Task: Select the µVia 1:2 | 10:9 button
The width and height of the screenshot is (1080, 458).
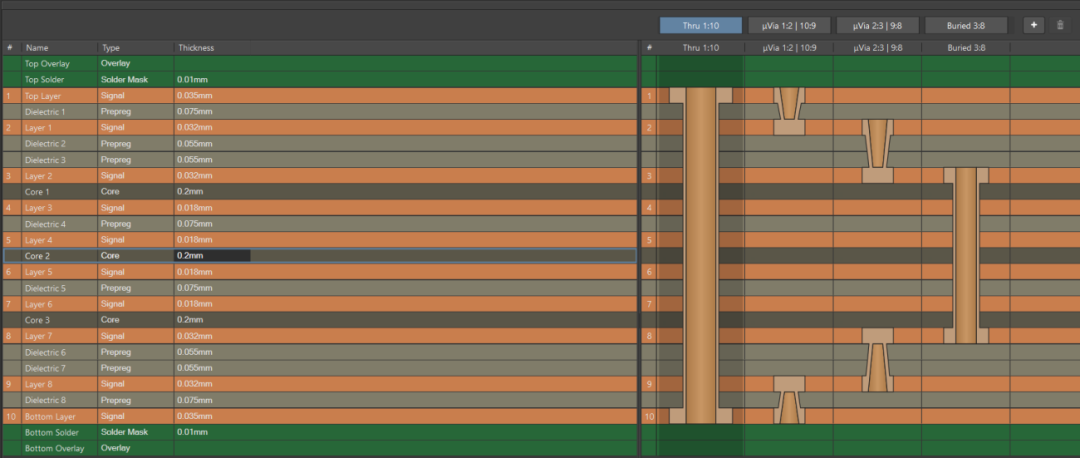Action: click(x=789, y=25)
